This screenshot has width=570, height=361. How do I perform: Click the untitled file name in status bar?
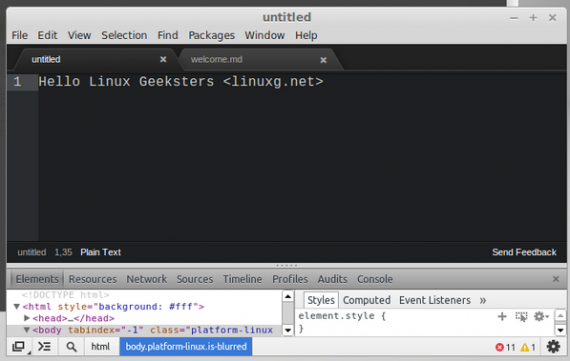tap(32, 252)
